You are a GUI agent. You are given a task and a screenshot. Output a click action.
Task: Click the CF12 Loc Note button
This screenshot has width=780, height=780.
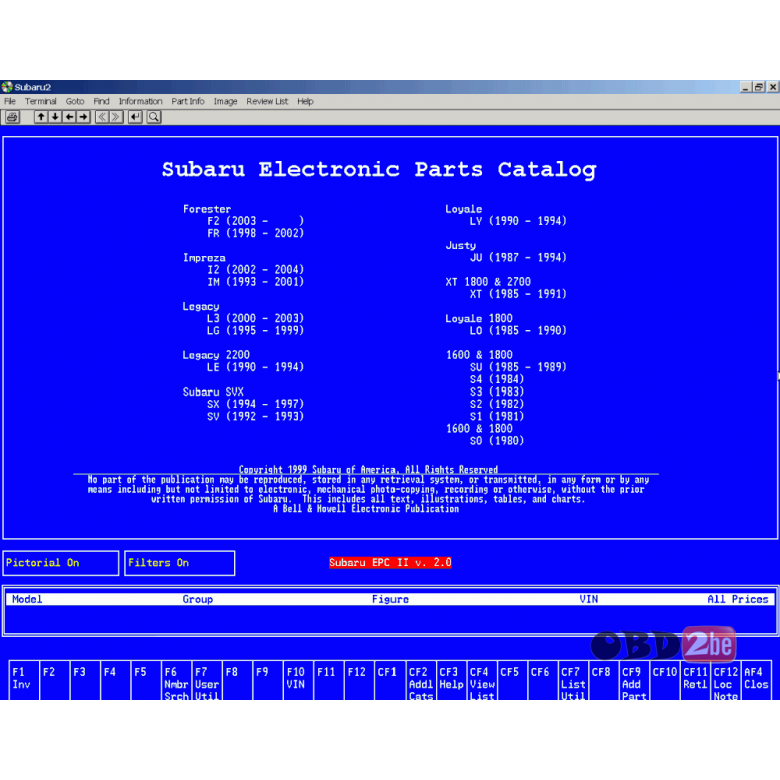pyautogui.click(x=726, y=681)
